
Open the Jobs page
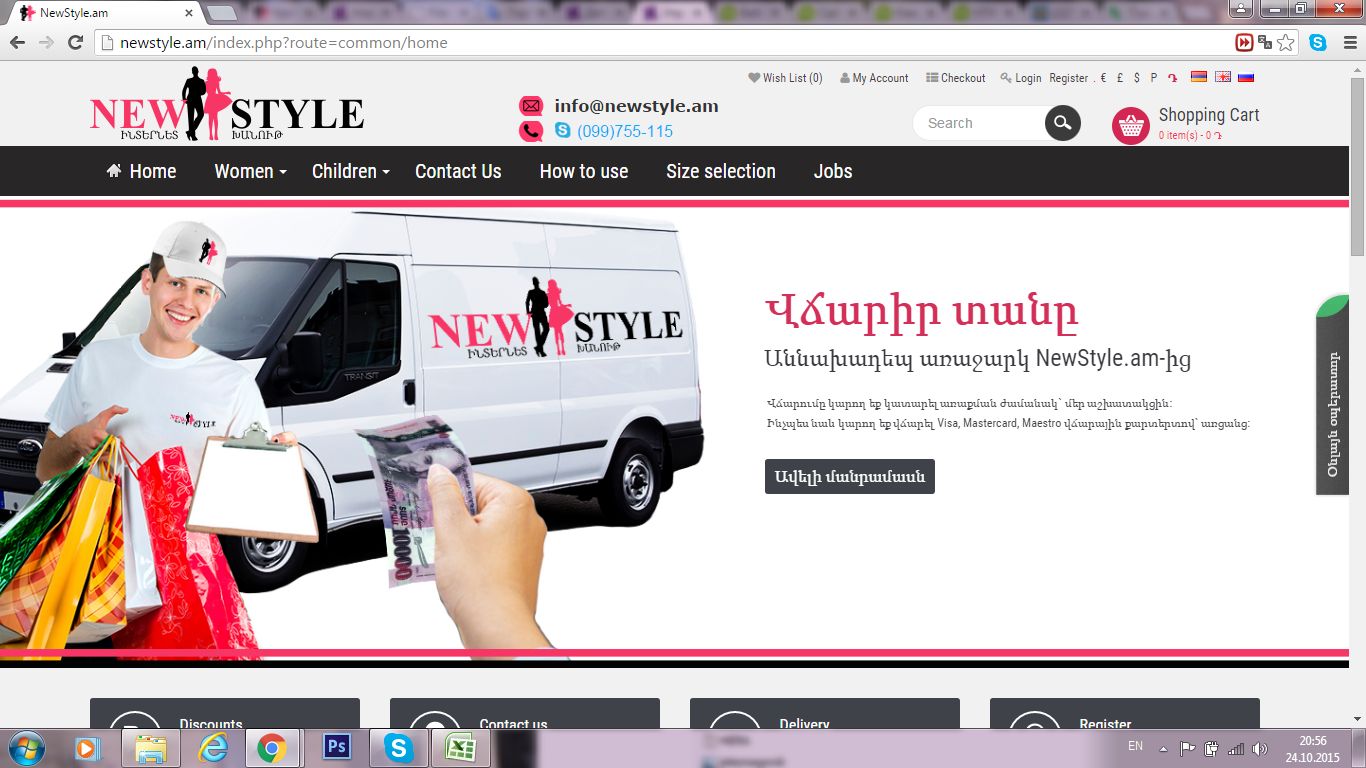click(833, 171)
